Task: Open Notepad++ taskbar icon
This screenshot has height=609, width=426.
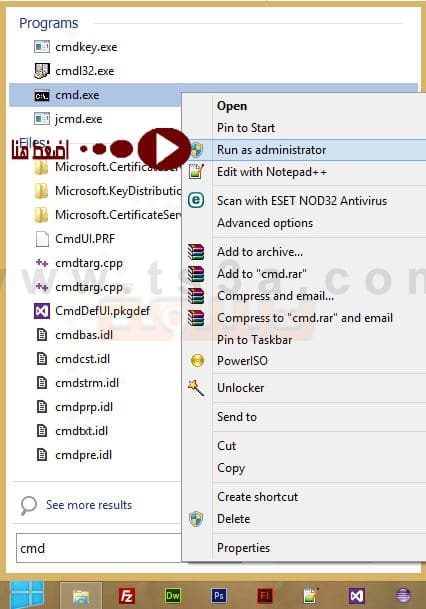Action: click(311, 595)
